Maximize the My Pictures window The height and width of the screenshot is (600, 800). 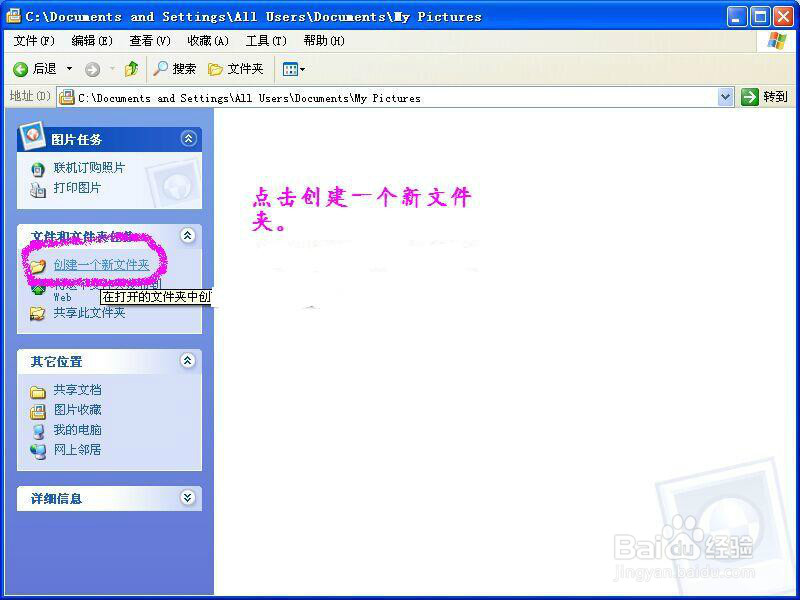pyautogui.click(x=760, y=17)
